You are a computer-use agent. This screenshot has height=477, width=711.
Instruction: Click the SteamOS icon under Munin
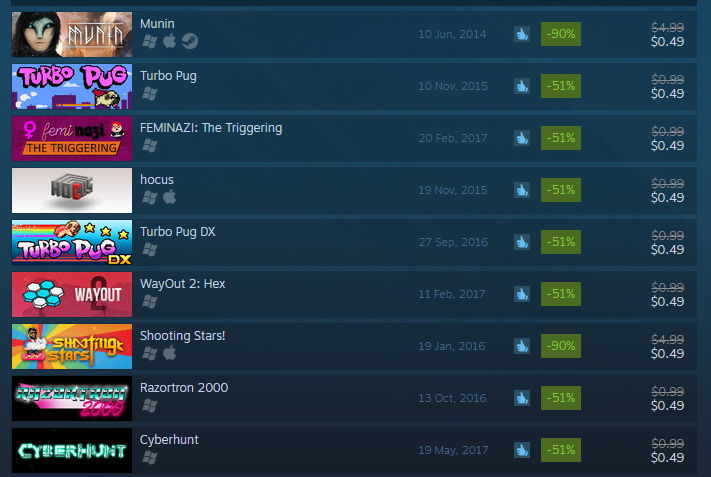[x=190, y=41]
